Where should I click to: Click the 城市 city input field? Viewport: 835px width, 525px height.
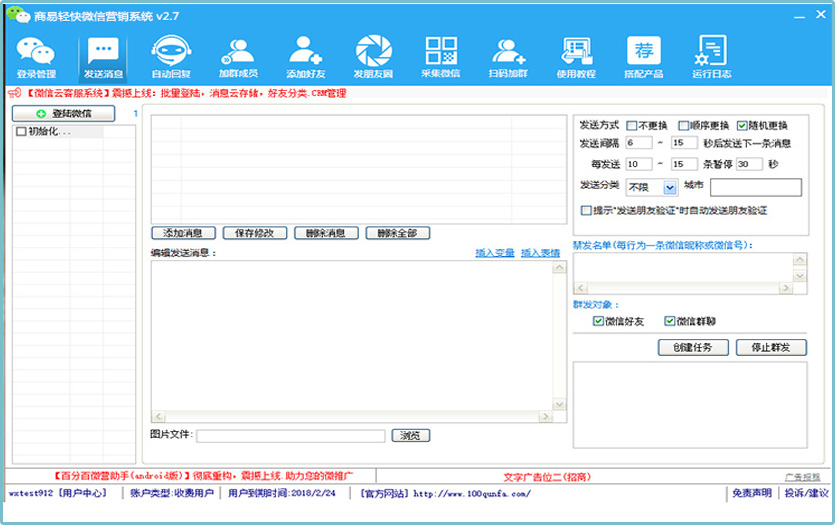click(x=756, y=187)
